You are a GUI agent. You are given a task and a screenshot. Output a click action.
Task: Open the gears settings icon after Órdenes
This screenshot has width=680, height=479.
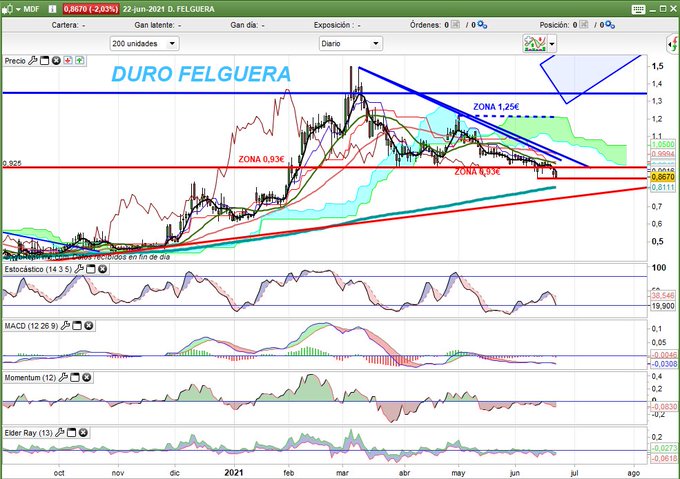click(x=482, y=25)
